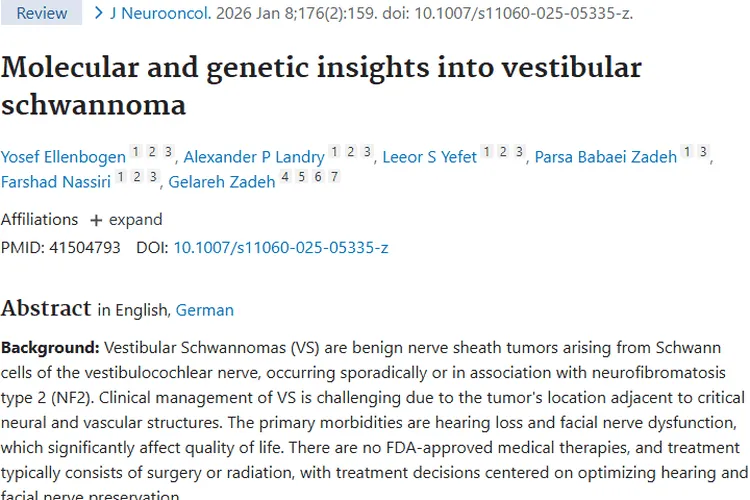Click the chevron before J Neurooncol

point(98,13)
